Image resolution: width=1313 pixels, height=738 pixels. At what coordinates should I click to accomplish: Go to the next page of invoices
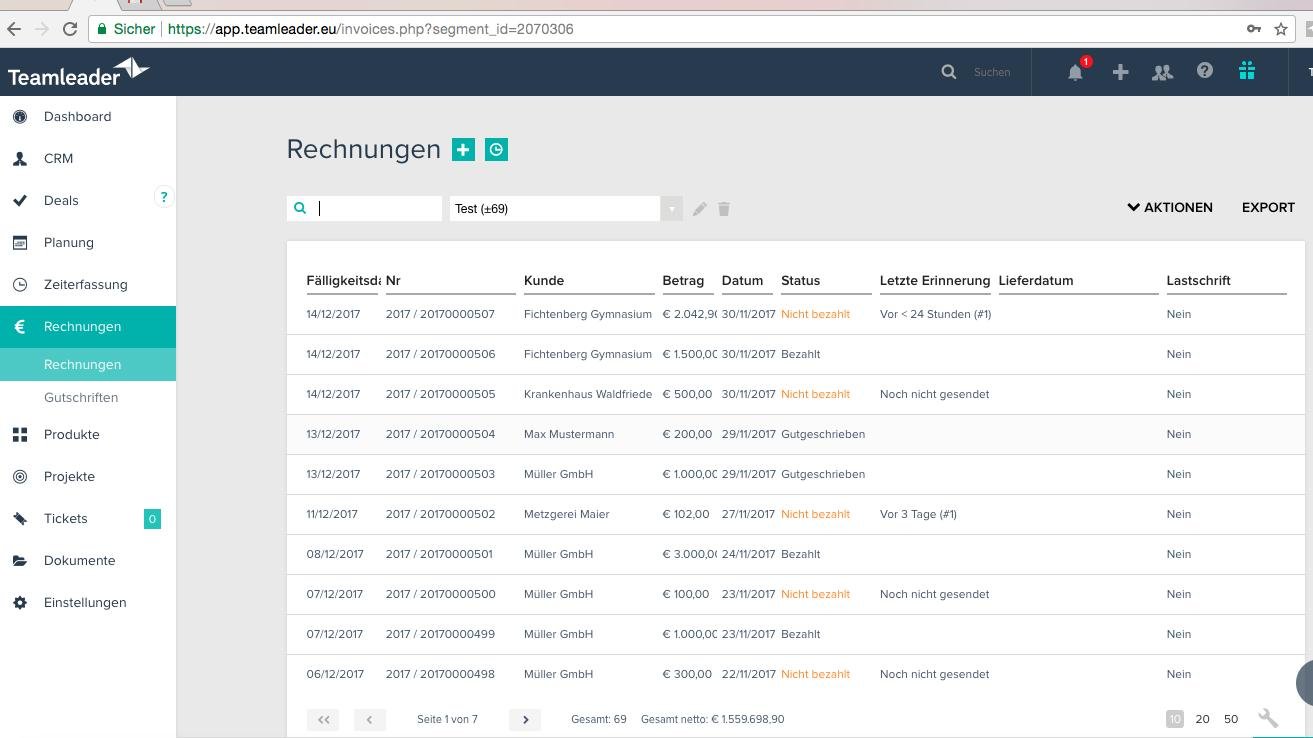tap(525, 719)
